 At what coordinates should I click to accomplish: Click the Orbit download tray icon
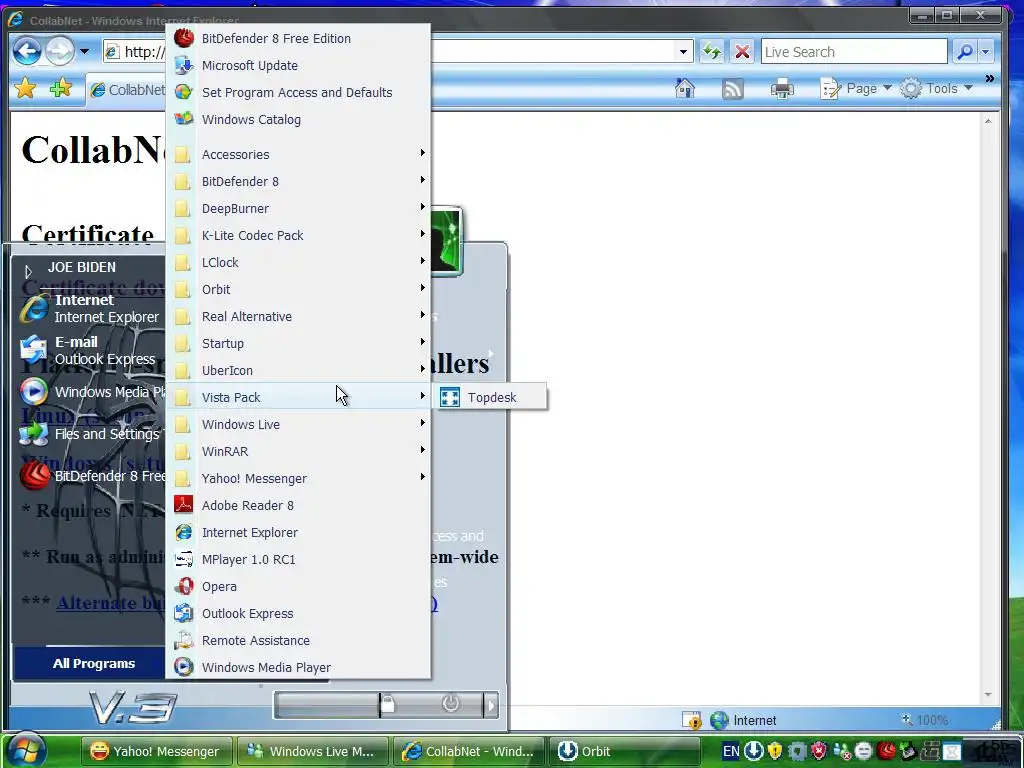[753, 751]
